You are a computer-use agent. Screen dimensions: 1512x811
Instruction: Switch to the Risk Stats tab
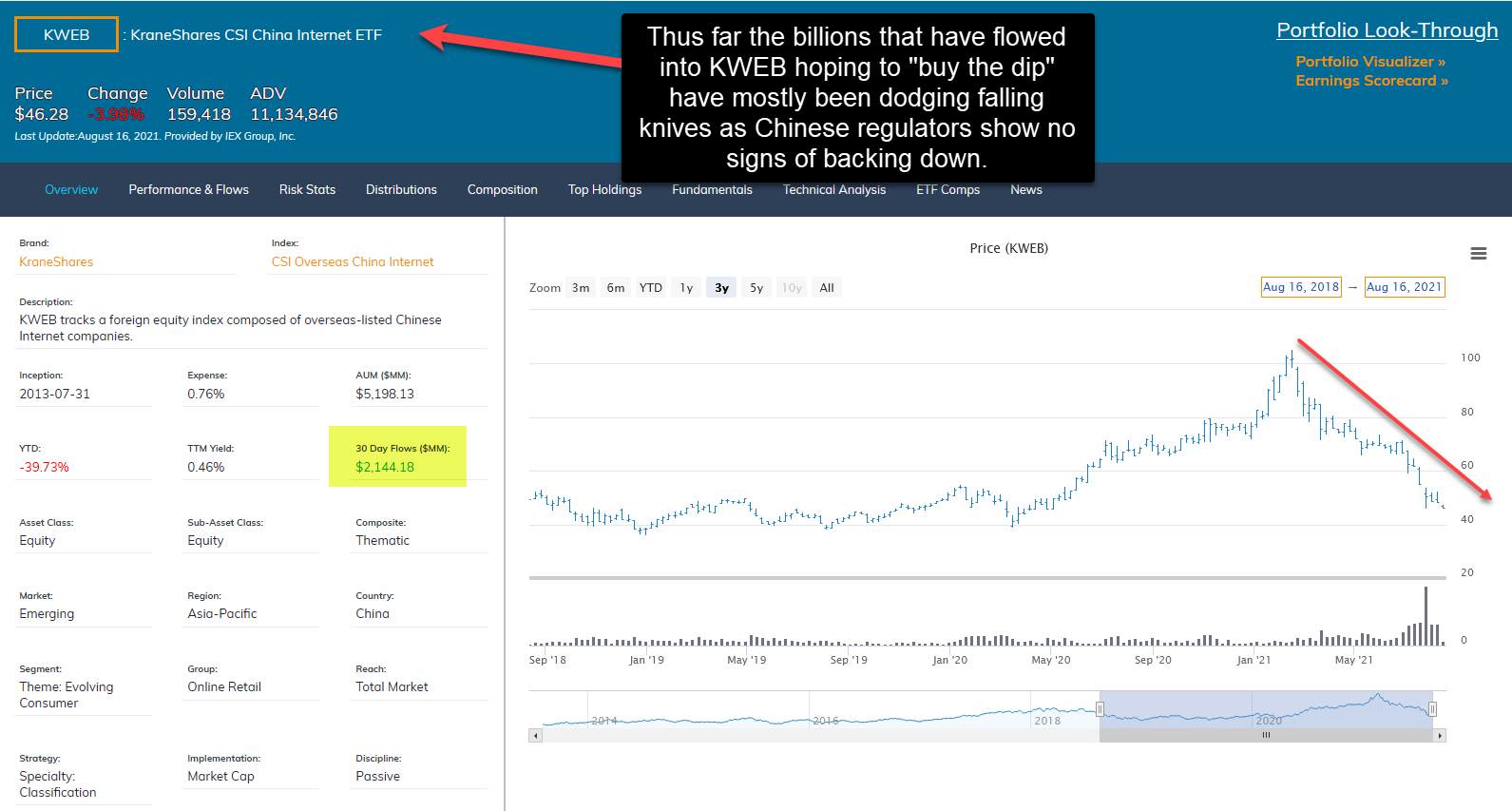[x=307, y=190]
